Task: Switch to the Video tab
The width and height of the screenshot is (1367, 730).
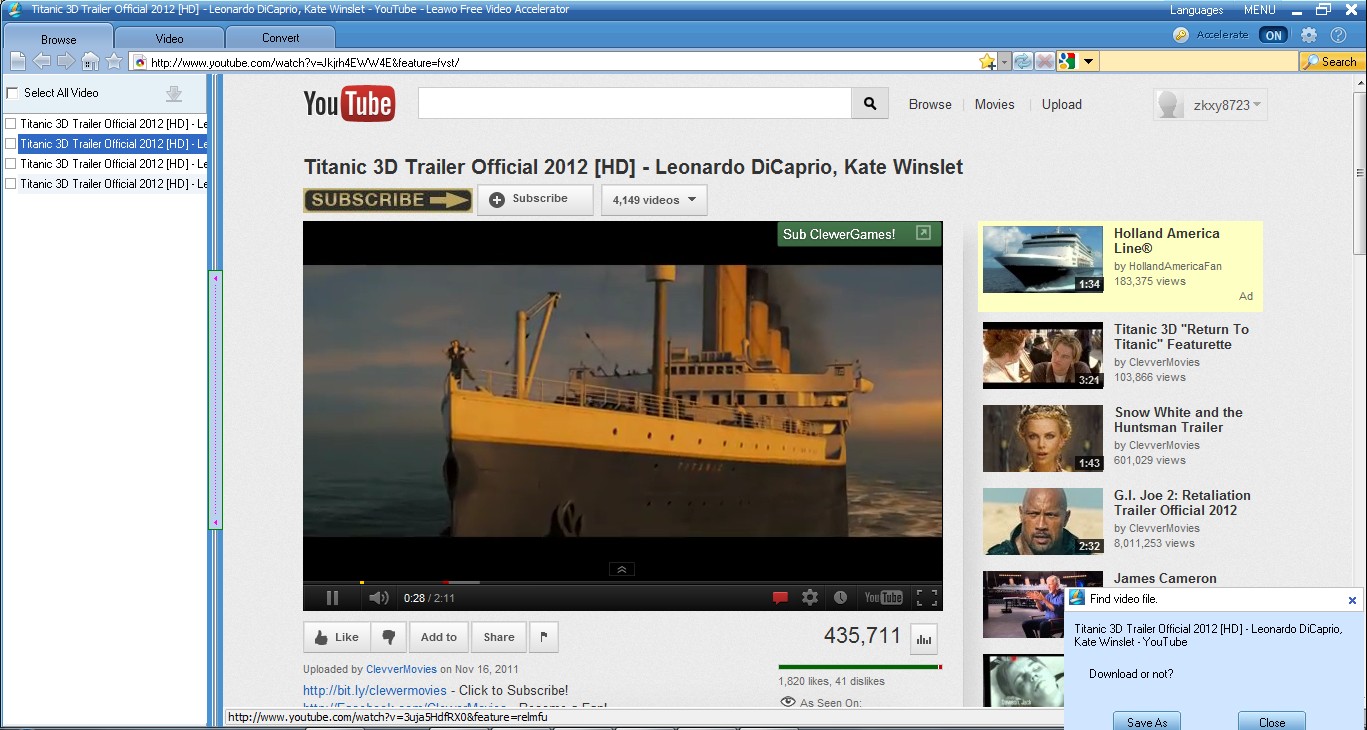Action: 170,38
